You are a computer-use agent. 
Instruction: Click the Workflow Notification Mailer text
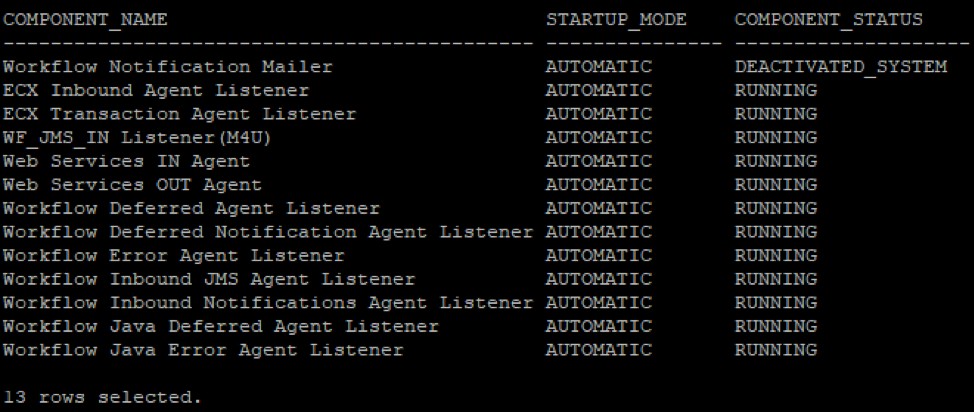point(167,67)
